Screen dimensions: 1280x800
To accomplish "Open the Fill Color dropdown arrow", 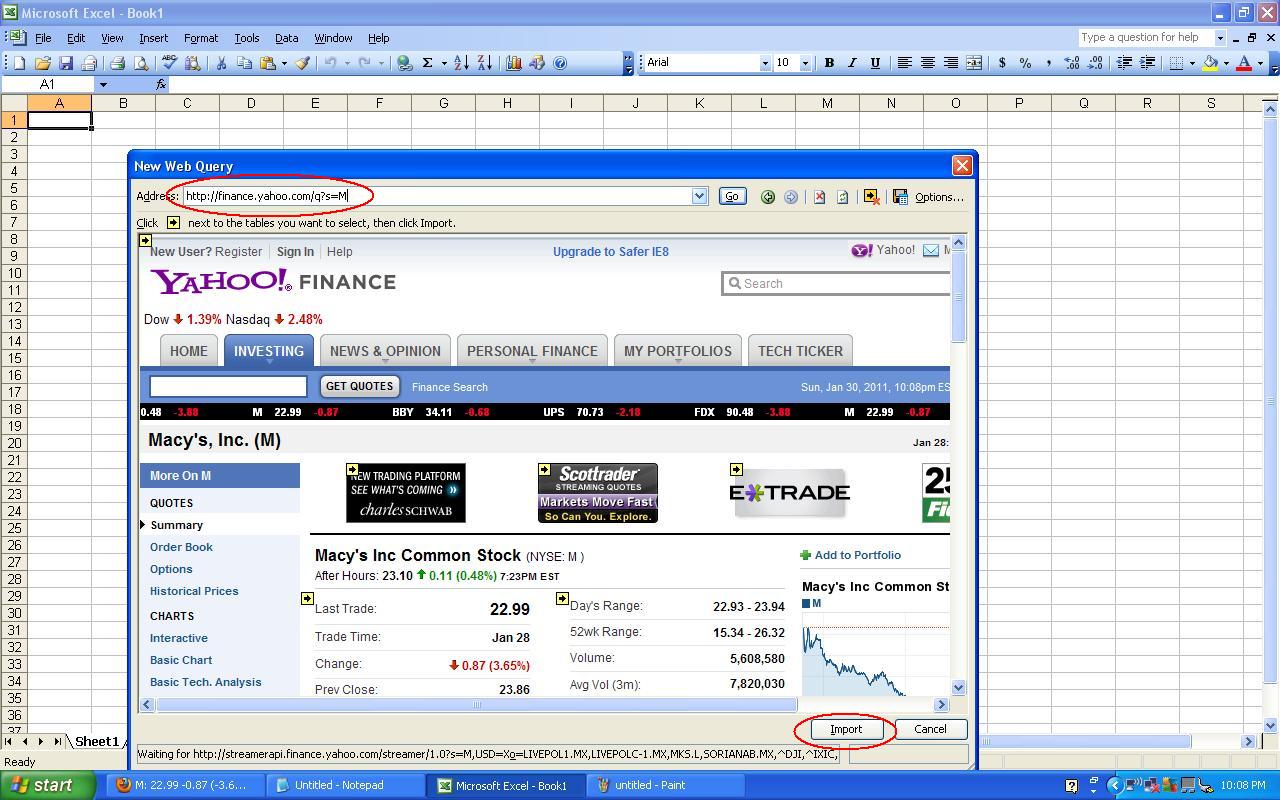I will (1226, 63).
